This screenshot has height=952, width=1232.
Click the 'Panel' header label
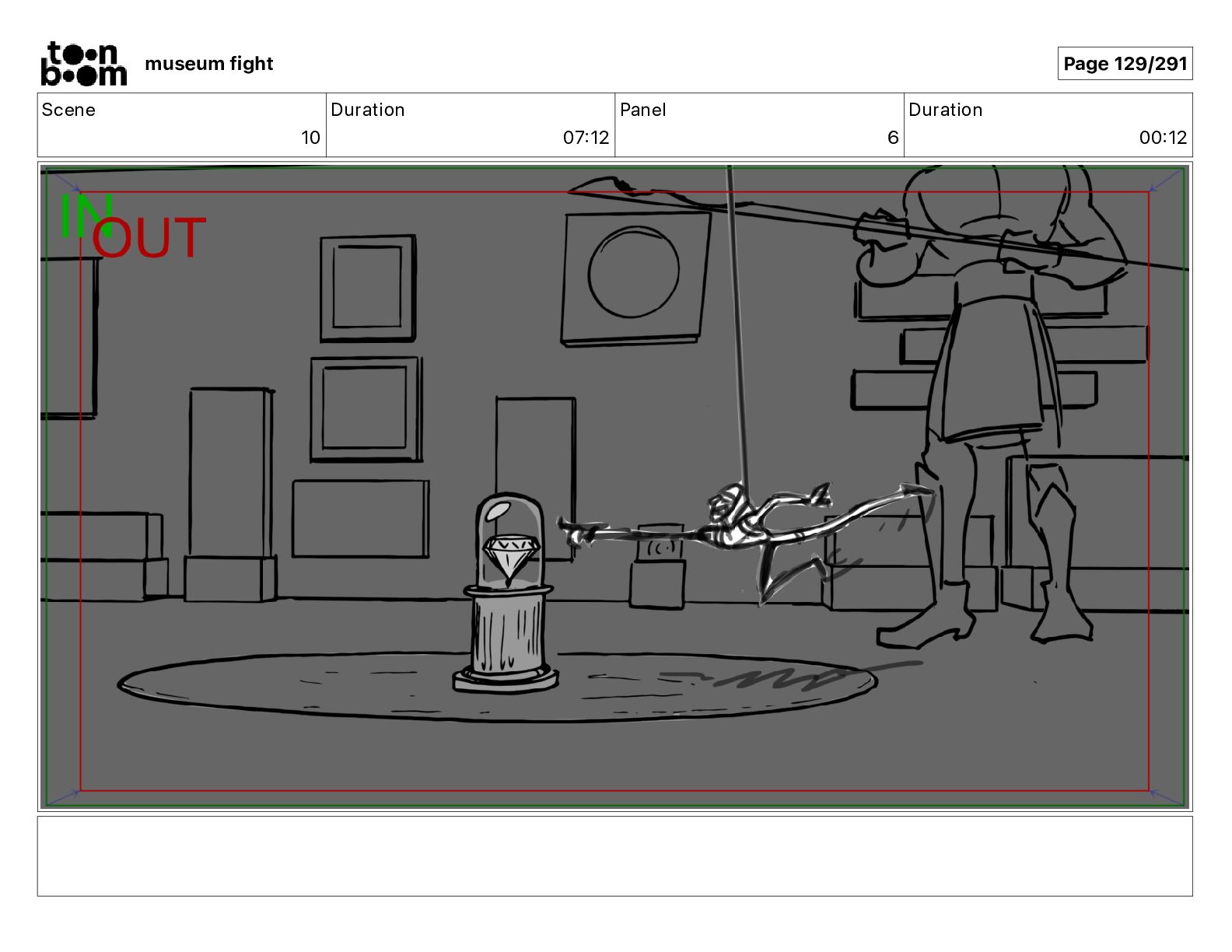(x=642, y=110)
